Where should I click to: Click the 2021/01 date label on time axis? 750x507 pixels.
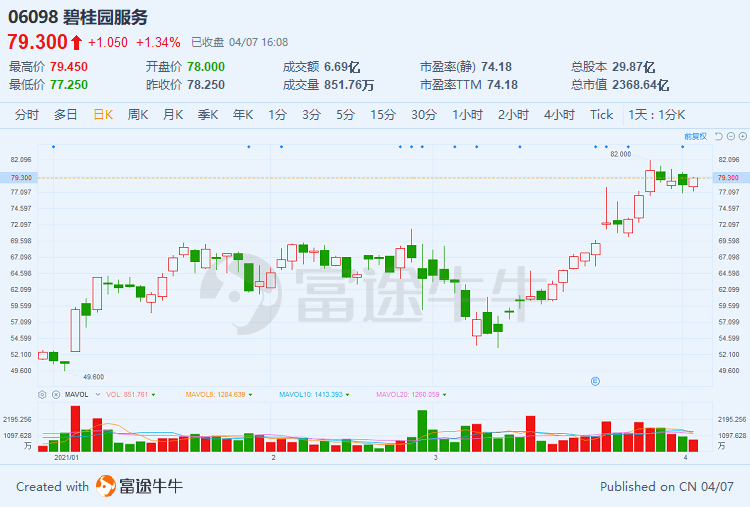(66, 458)
